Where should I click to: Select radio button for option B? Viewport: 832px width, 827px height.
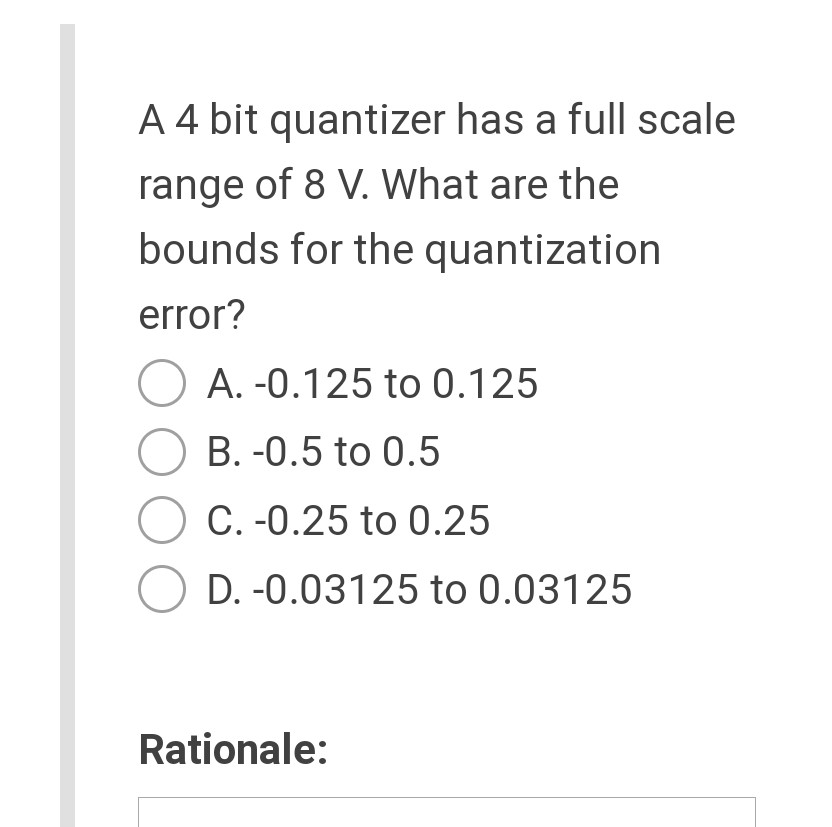(161, 452)
